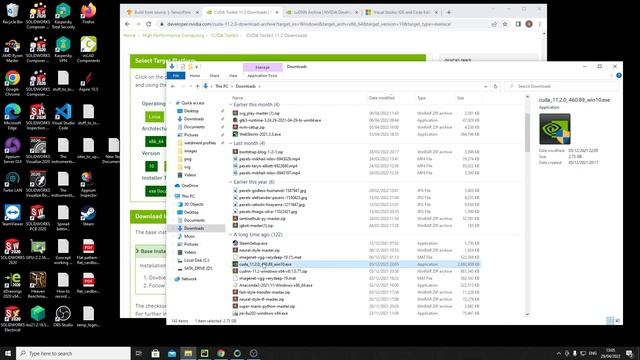Open Appium Inspector desktop icon
Screen dimensions: 640x360
coord(88,184)
